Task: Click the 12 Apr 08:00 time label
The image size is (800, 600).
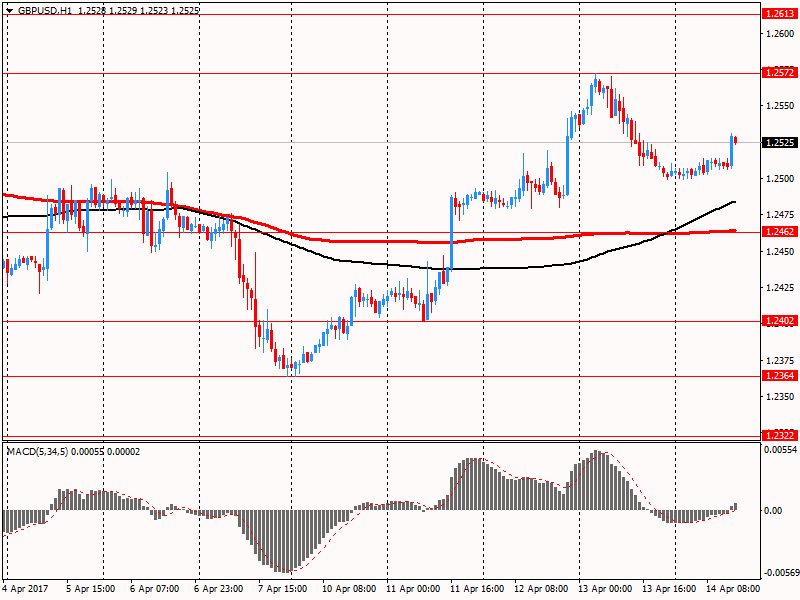Action: (541, 589)
